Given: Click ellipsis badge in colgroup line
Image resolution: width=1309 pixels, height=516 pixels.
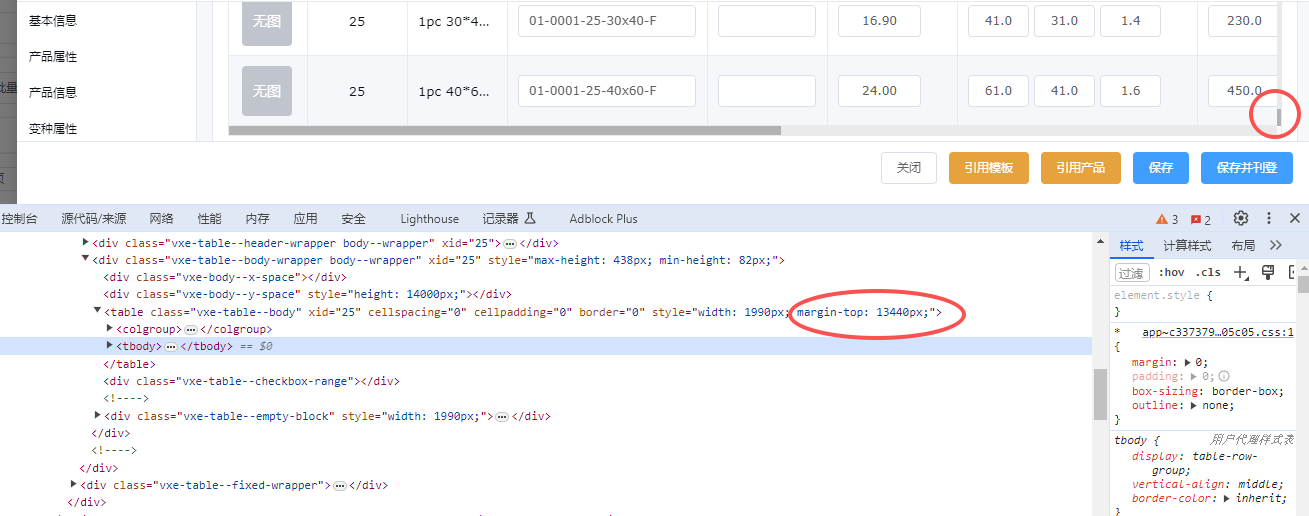Looking at the screenshot, I should click(x=190, y=329).
